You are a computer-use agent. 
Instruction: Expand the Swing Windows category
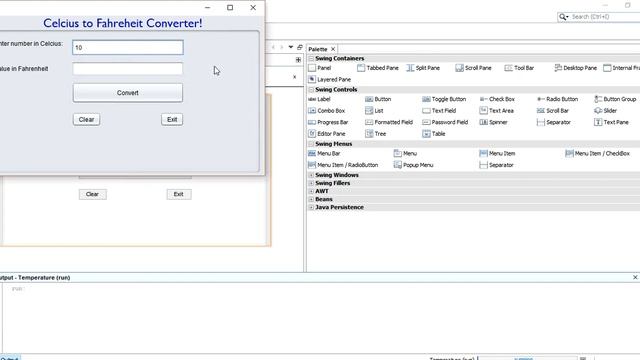[x=311, y=175]
